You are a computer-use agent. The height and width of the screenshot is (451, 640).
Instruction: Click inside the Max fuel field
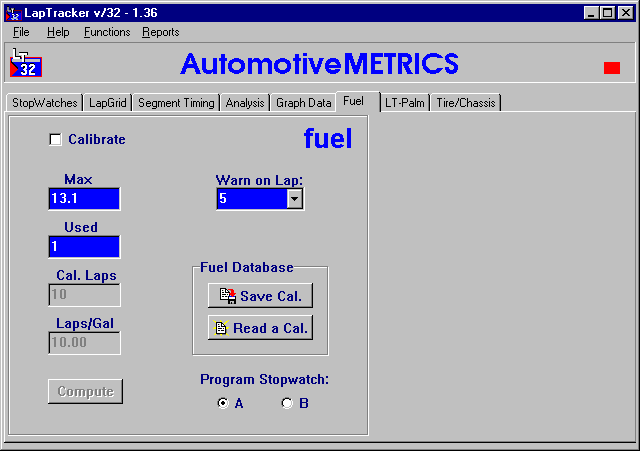(84, 199)
